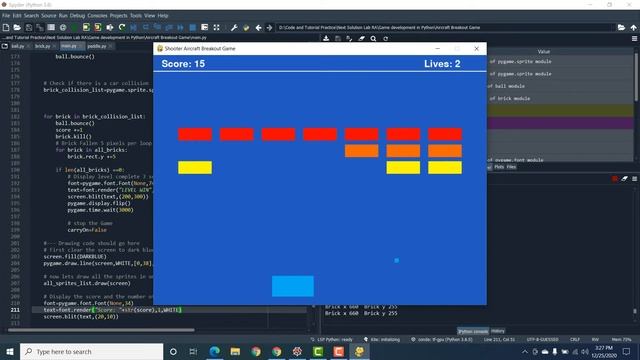
Task: Click the Windows Start button
Action: pyautogui.click(x=10, y=351)
